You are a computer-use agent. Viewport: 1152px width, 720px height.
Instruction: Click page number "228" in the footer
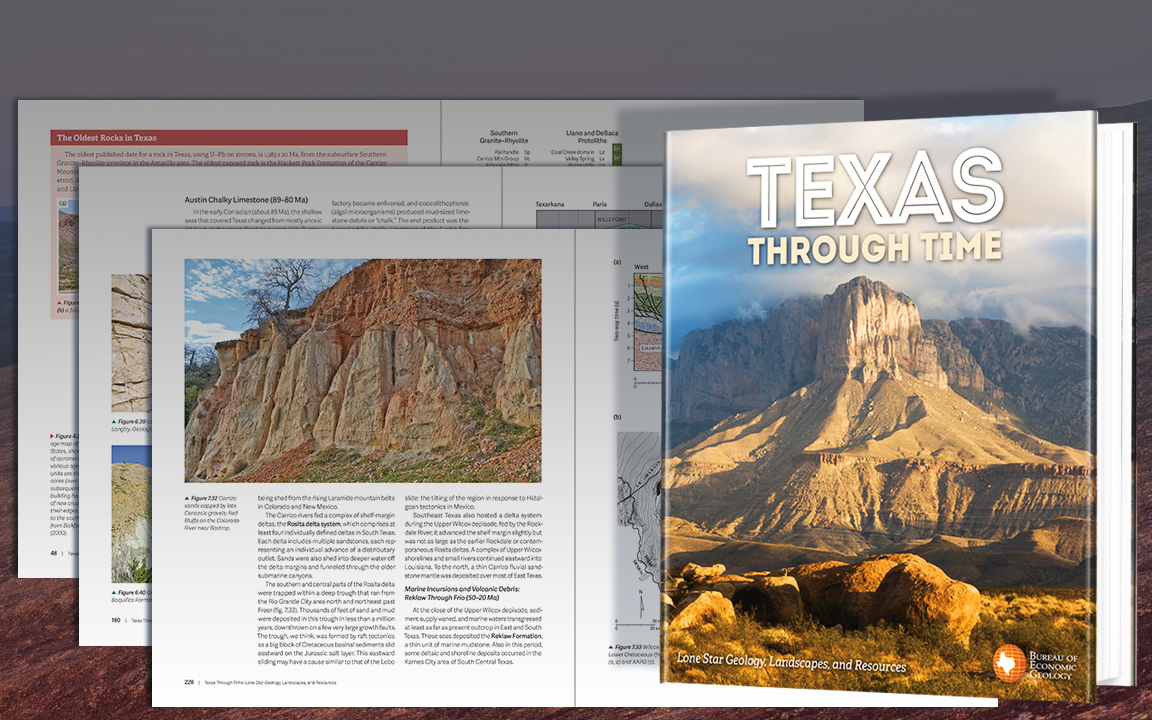189,682
